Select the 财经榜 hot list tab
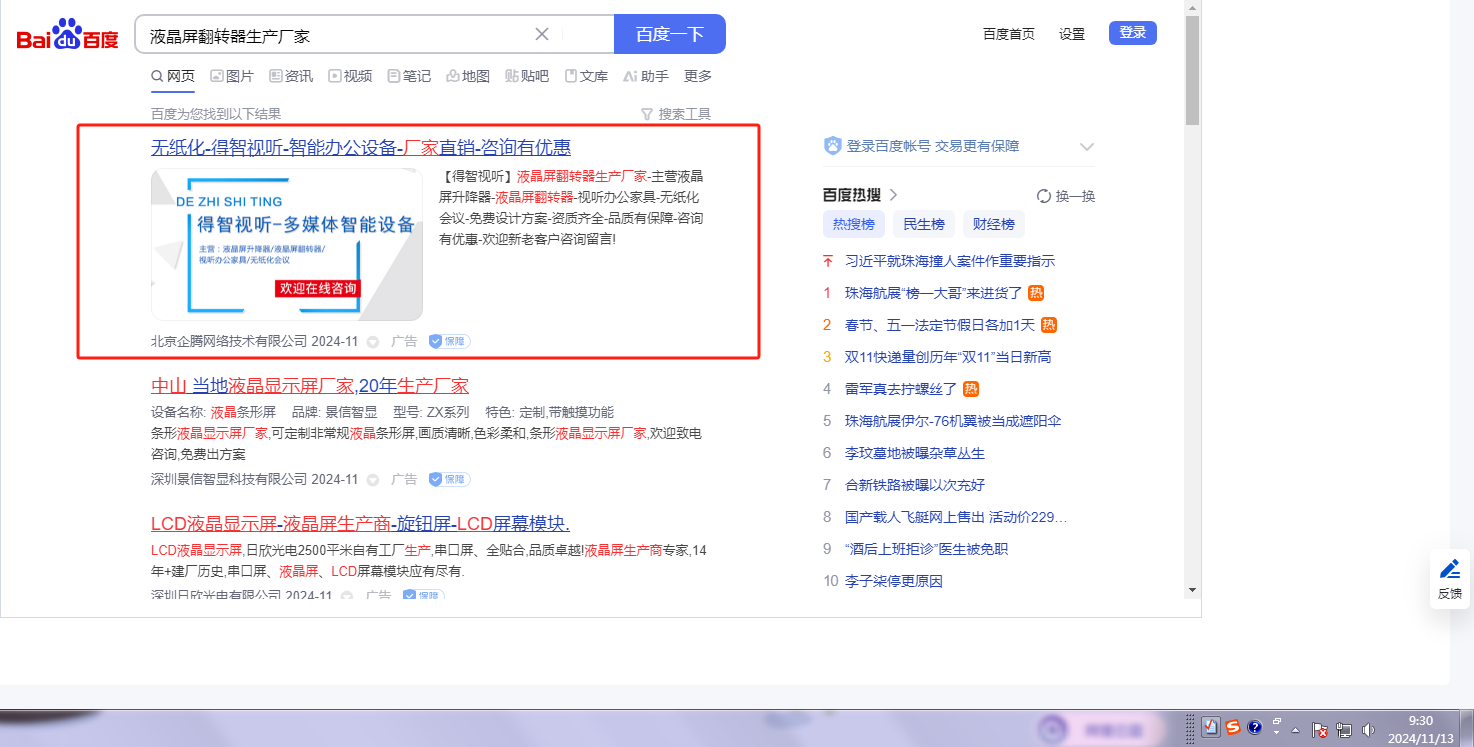Image resolution: width=1474 pixels, height=747 pixels. point(994,224)
